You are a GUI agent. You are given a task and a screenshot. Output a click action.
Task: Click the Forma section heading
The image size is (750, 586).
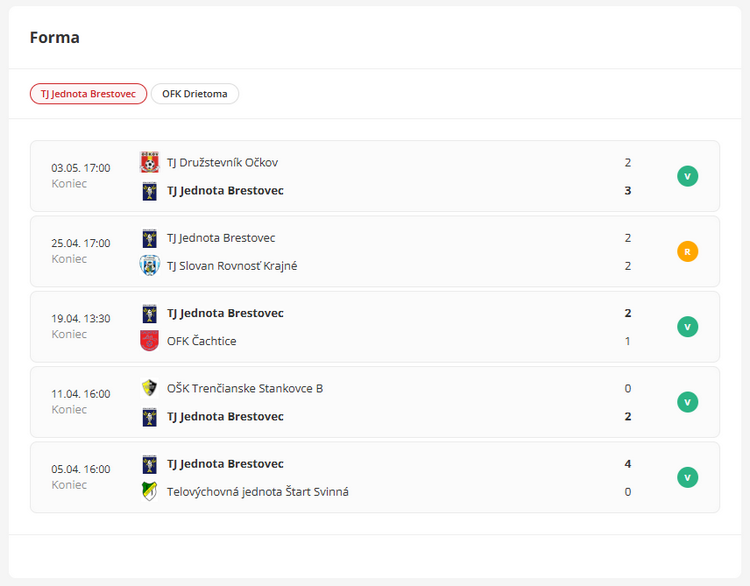55,37
